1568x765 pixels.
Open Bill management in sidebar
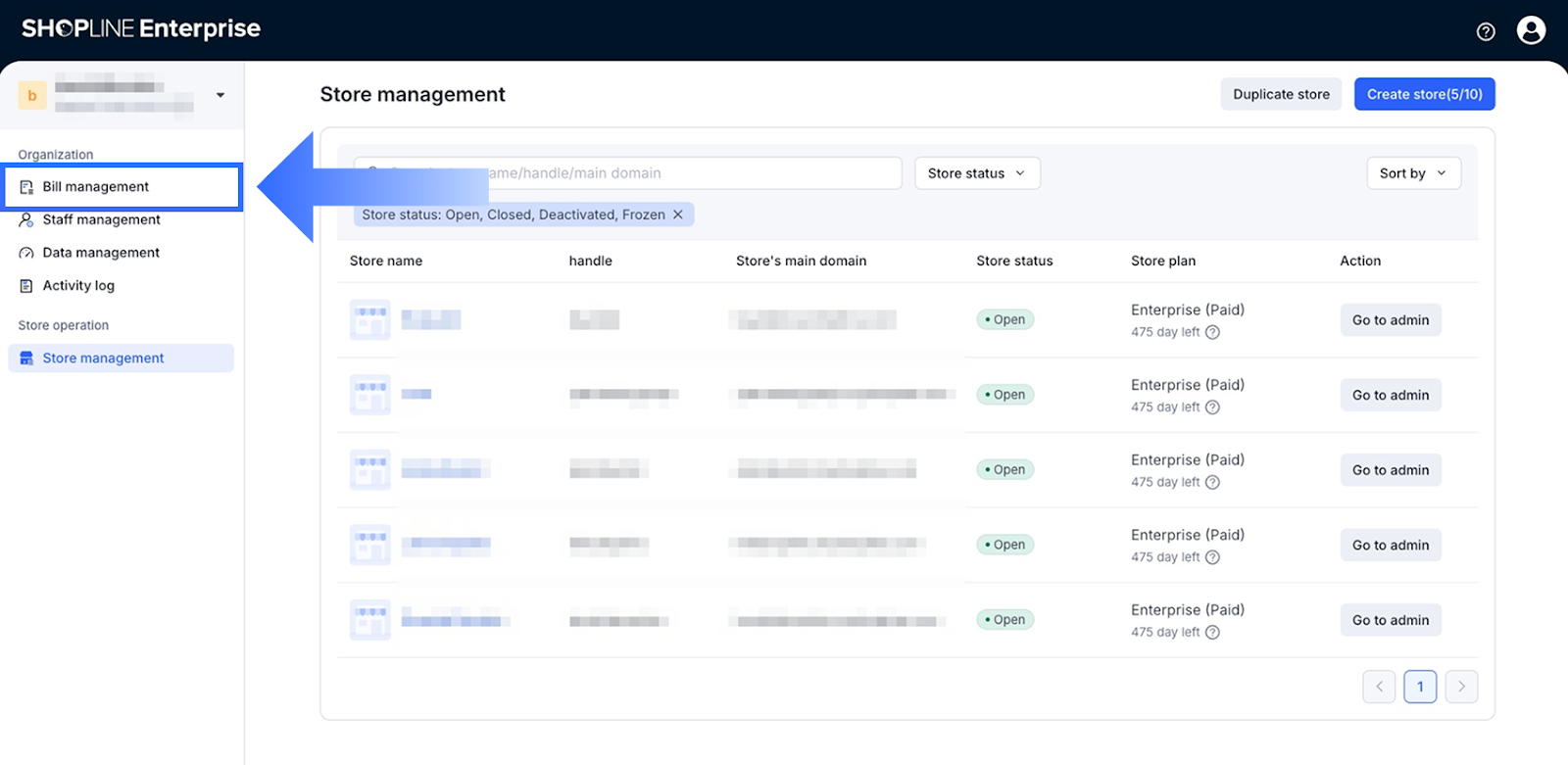coord(96,187)
